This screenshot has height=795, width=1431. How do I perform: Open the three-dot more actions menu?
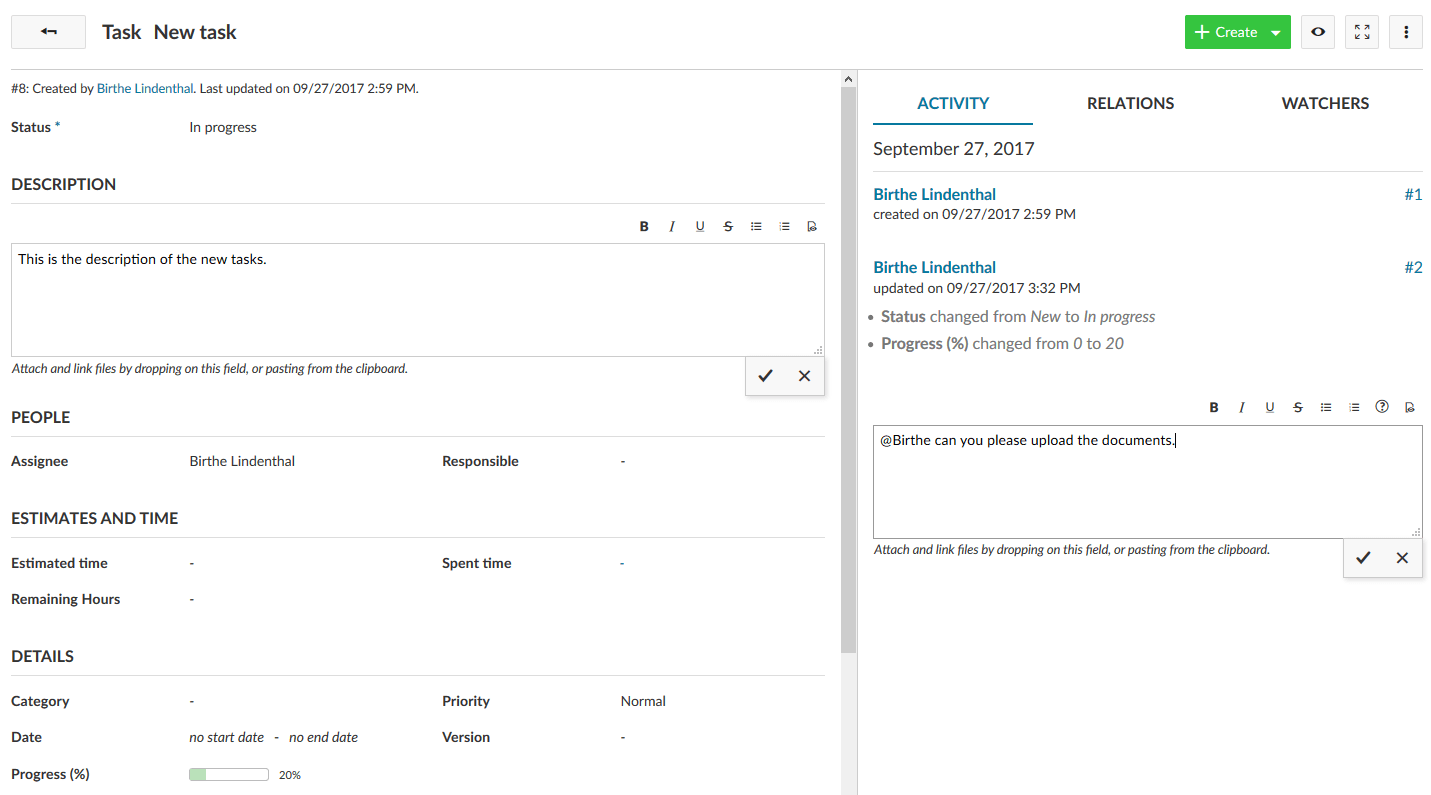coord(1406,32)
